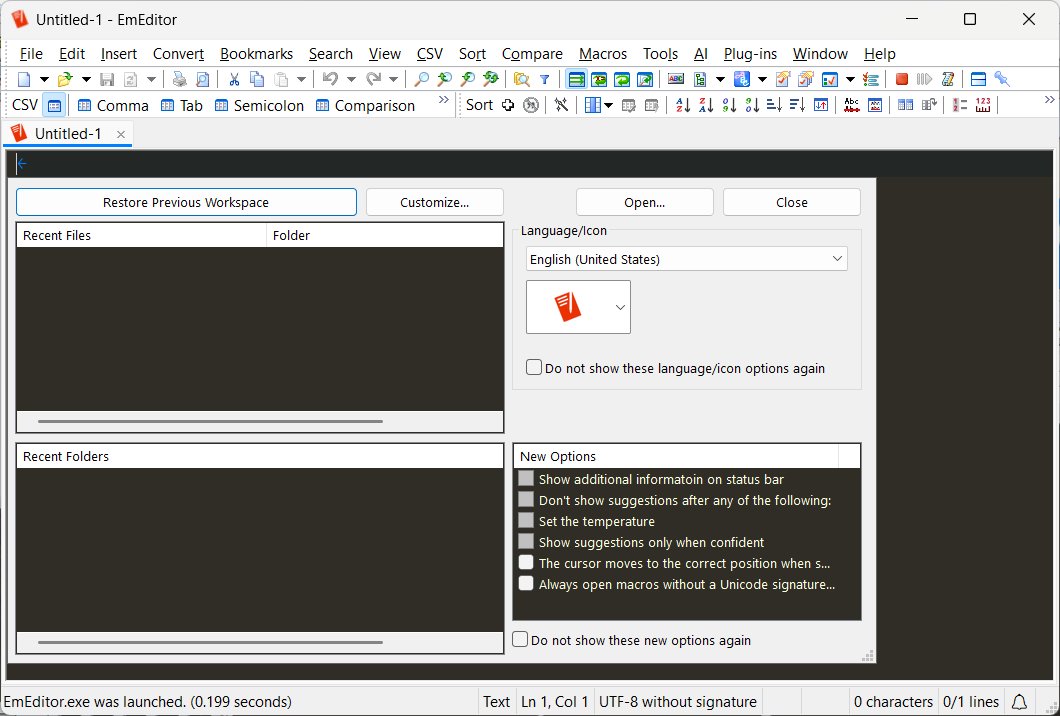
Task: Select the Untitled-1 document tab
Action: [x=68, y=134]
